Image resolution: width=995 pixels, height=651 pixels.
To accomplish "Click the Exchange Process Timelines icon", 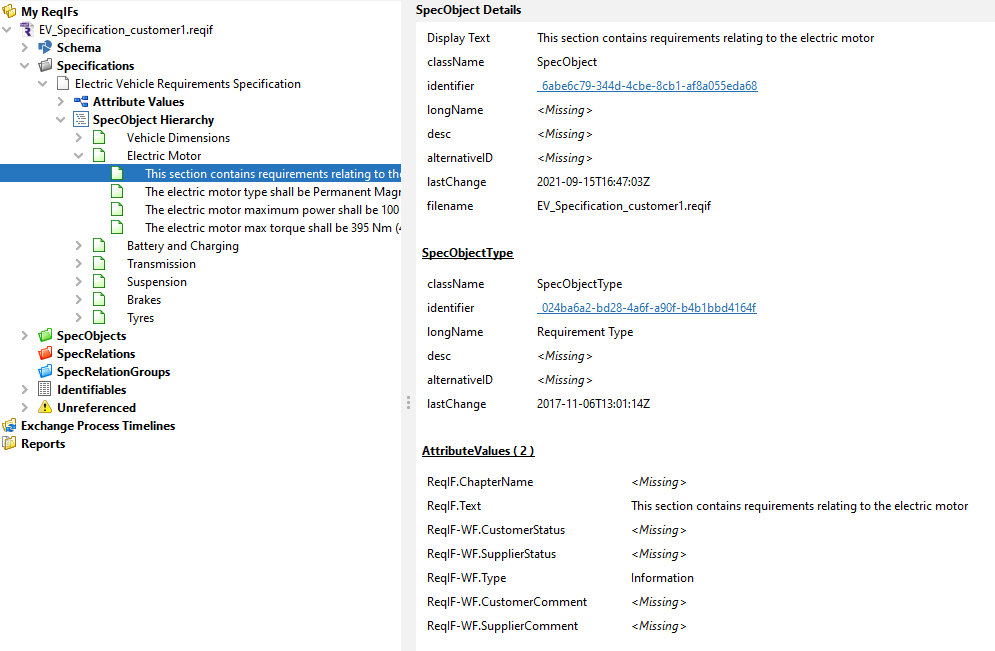I will coord(9,426).
